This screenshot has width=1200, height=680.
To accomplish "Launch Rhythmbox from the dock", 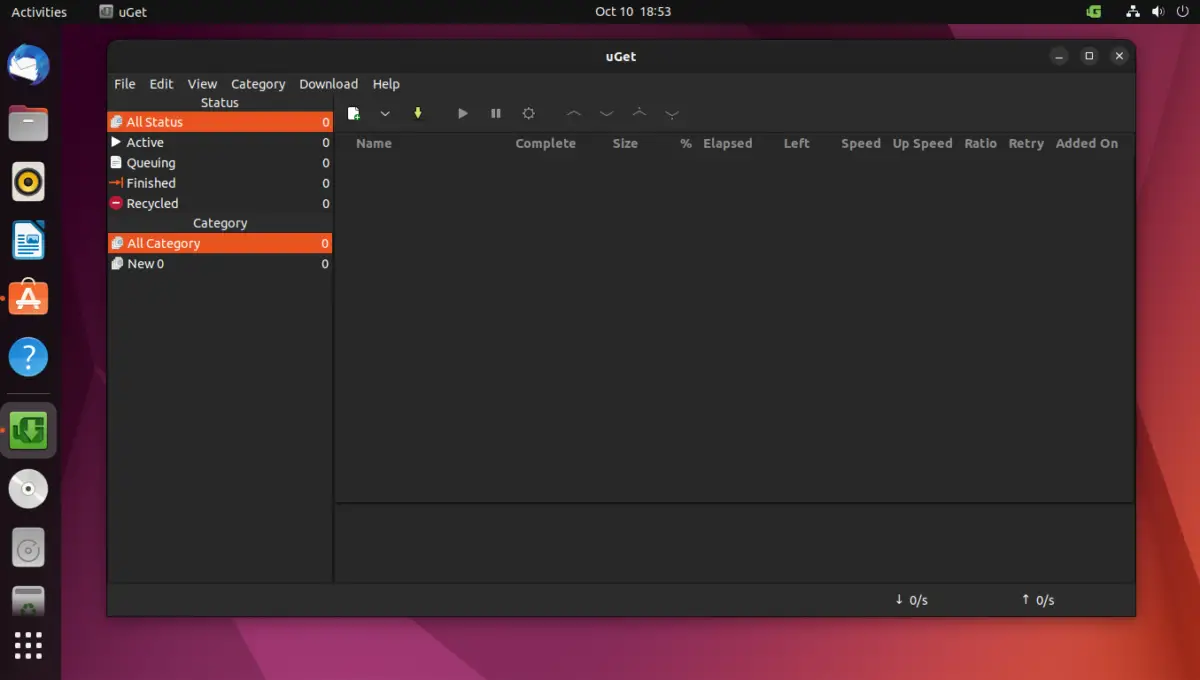I will (29, 182).
